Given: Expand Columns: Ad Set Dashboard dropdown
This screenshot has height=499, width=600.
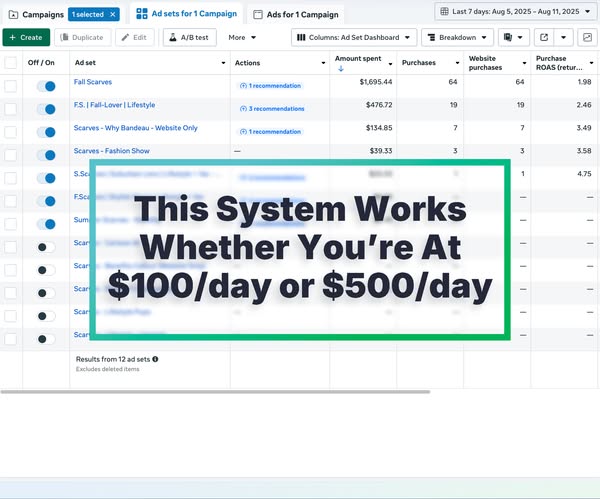Looking at the screenshot, I should tap(354, 37).
